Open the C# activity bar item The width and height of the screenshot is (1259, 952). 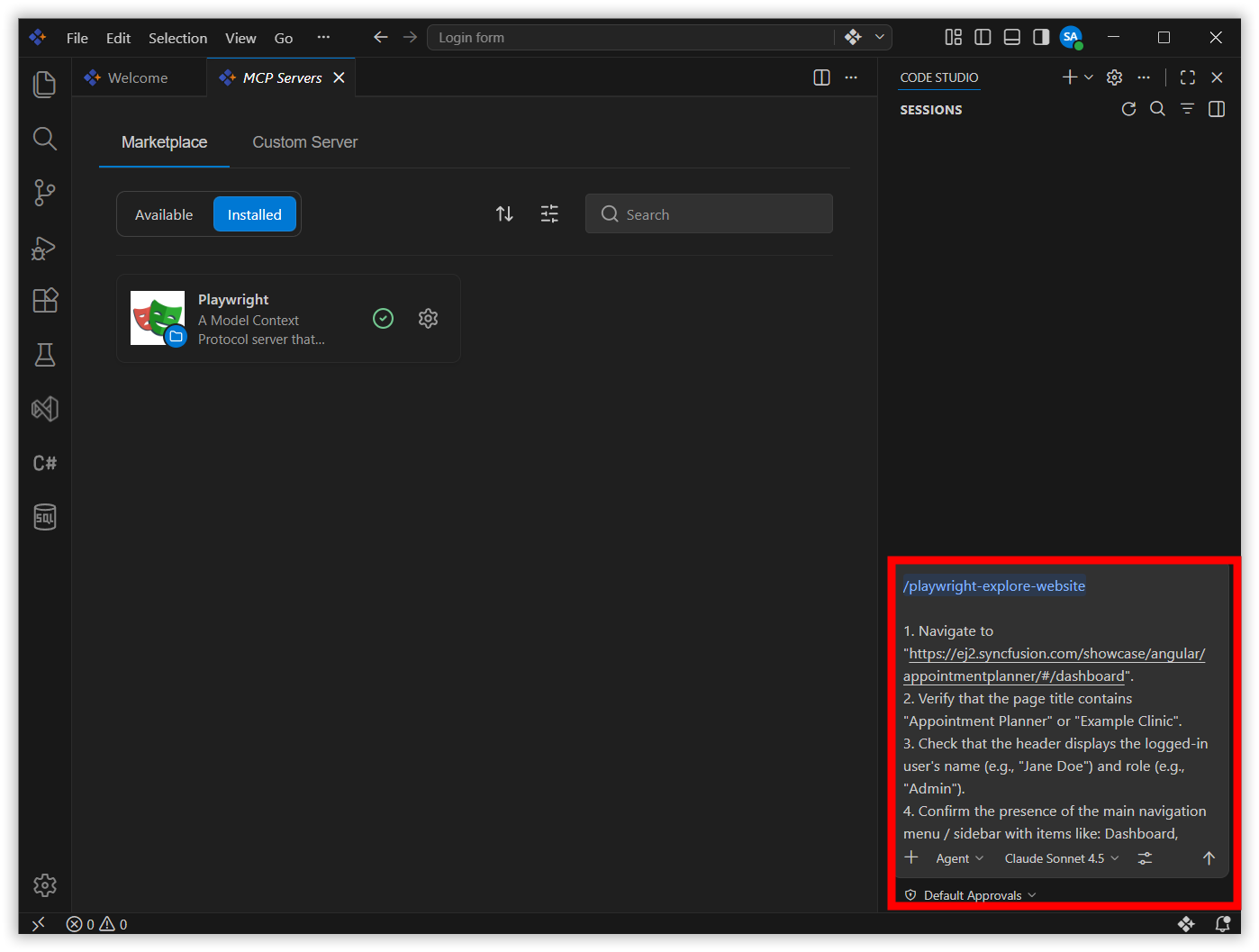(44, 463)
